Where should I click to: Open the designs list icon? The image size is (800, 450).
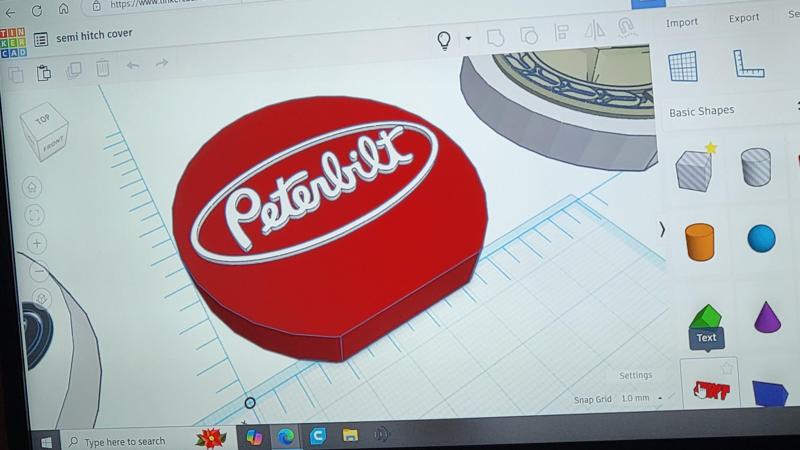pyautogui.click(x=41, y=39)
